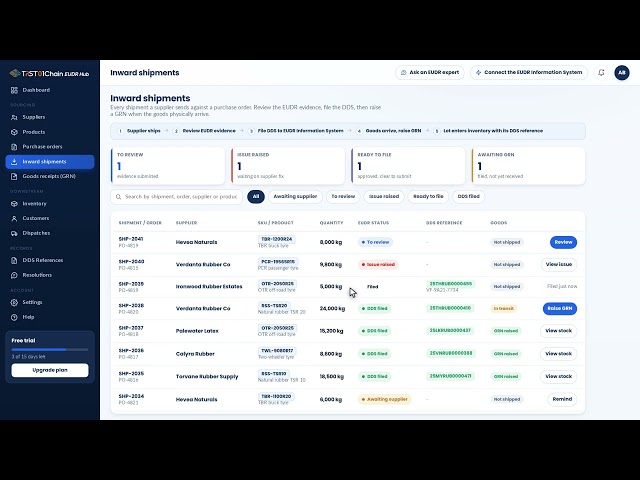Filter by Issue raised chip

384,197
